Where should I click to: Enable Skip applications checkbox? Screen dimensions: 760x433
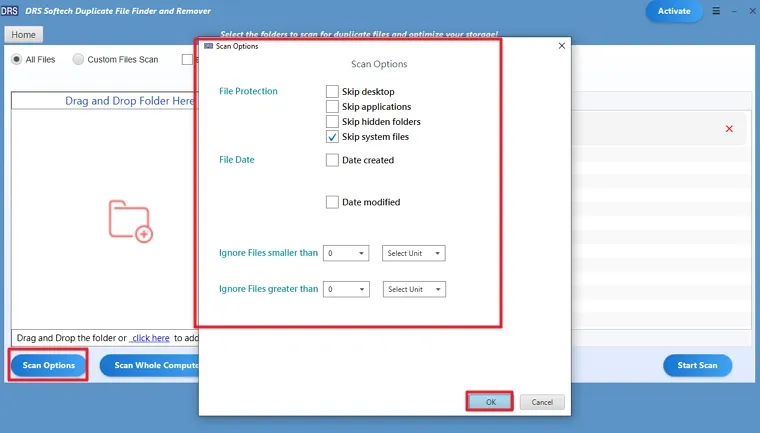coord(332,106)
